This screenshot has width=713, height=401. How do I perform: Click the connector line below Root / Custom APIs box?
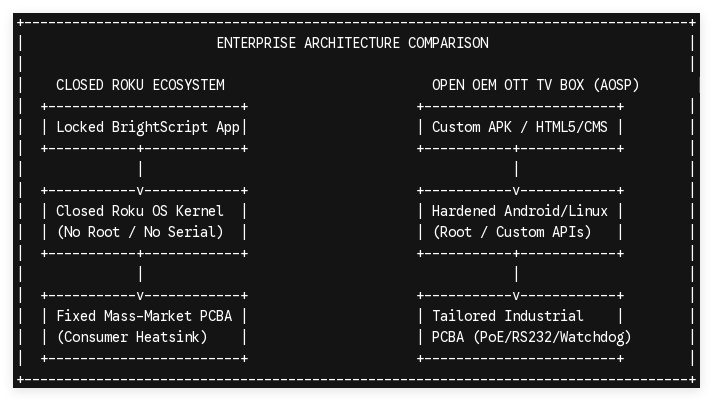point(517,274)
